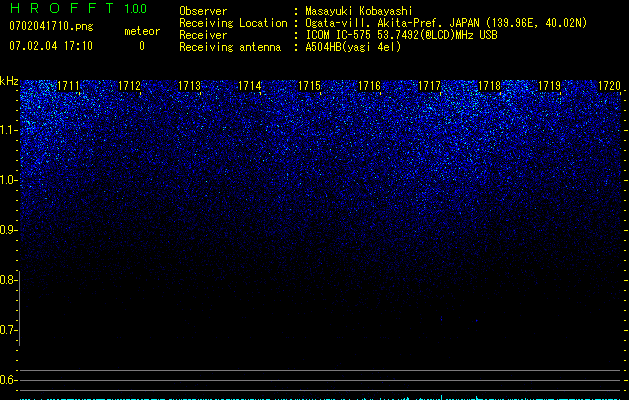The image size is (629, 400).
Task: Click the date stamp 07.02.04 17:10
Action: pos(51,46)
